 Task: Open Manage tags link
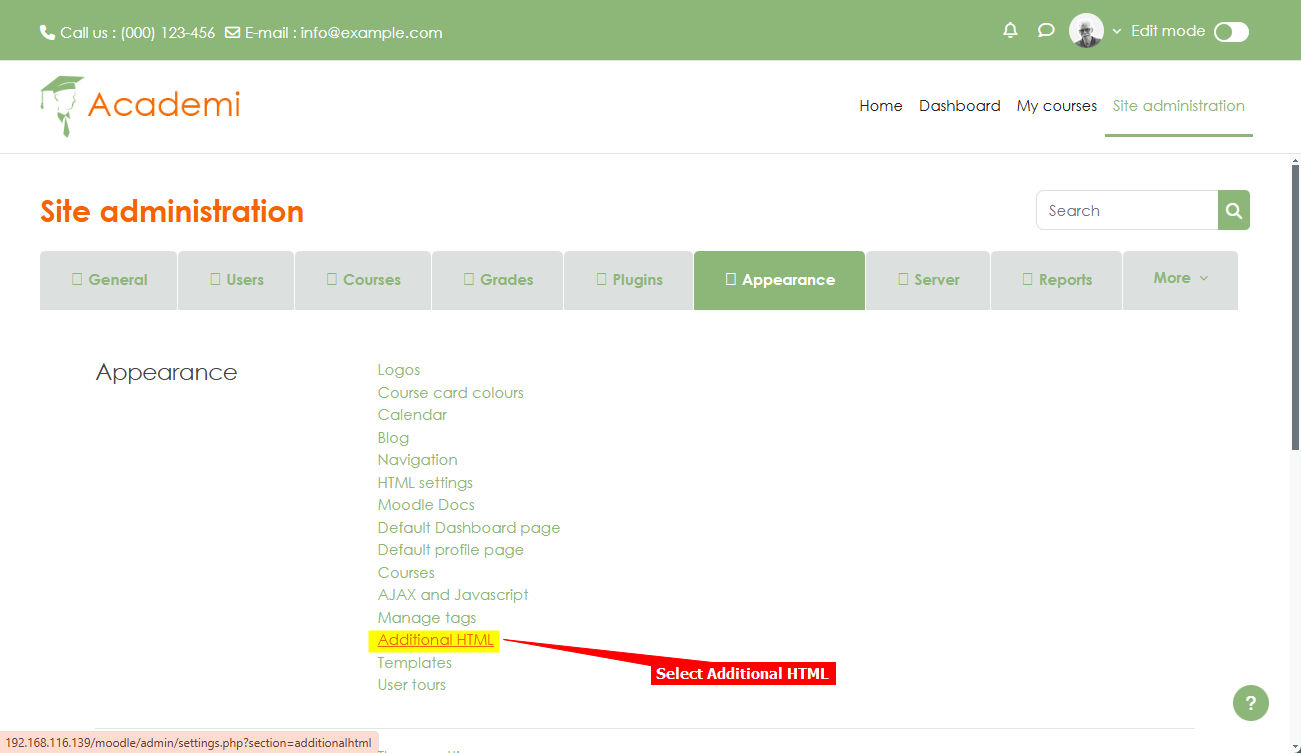click(427, 618)
